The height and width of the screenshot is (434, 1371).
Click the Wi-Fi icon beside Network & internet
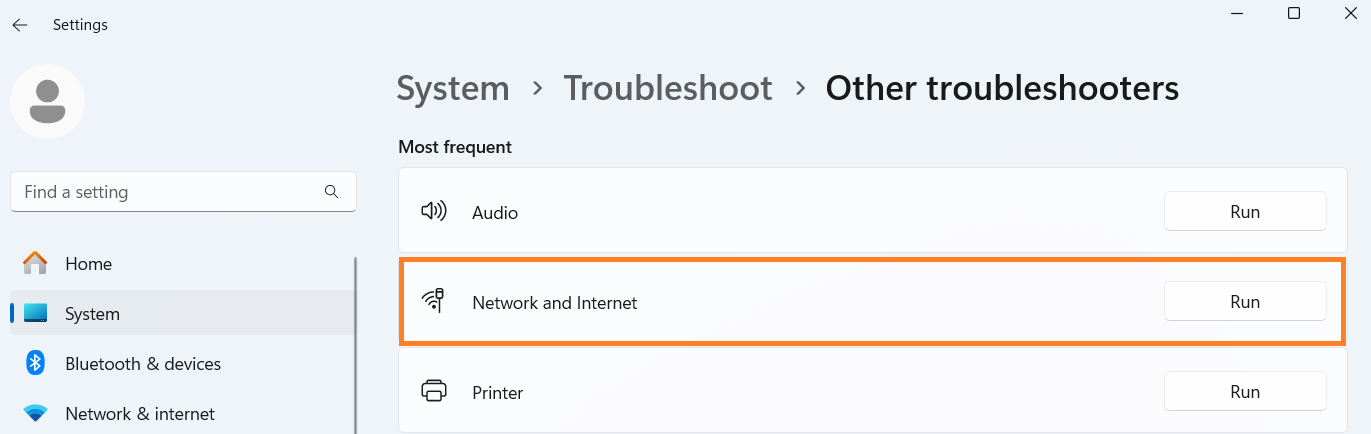click(35, 413)
